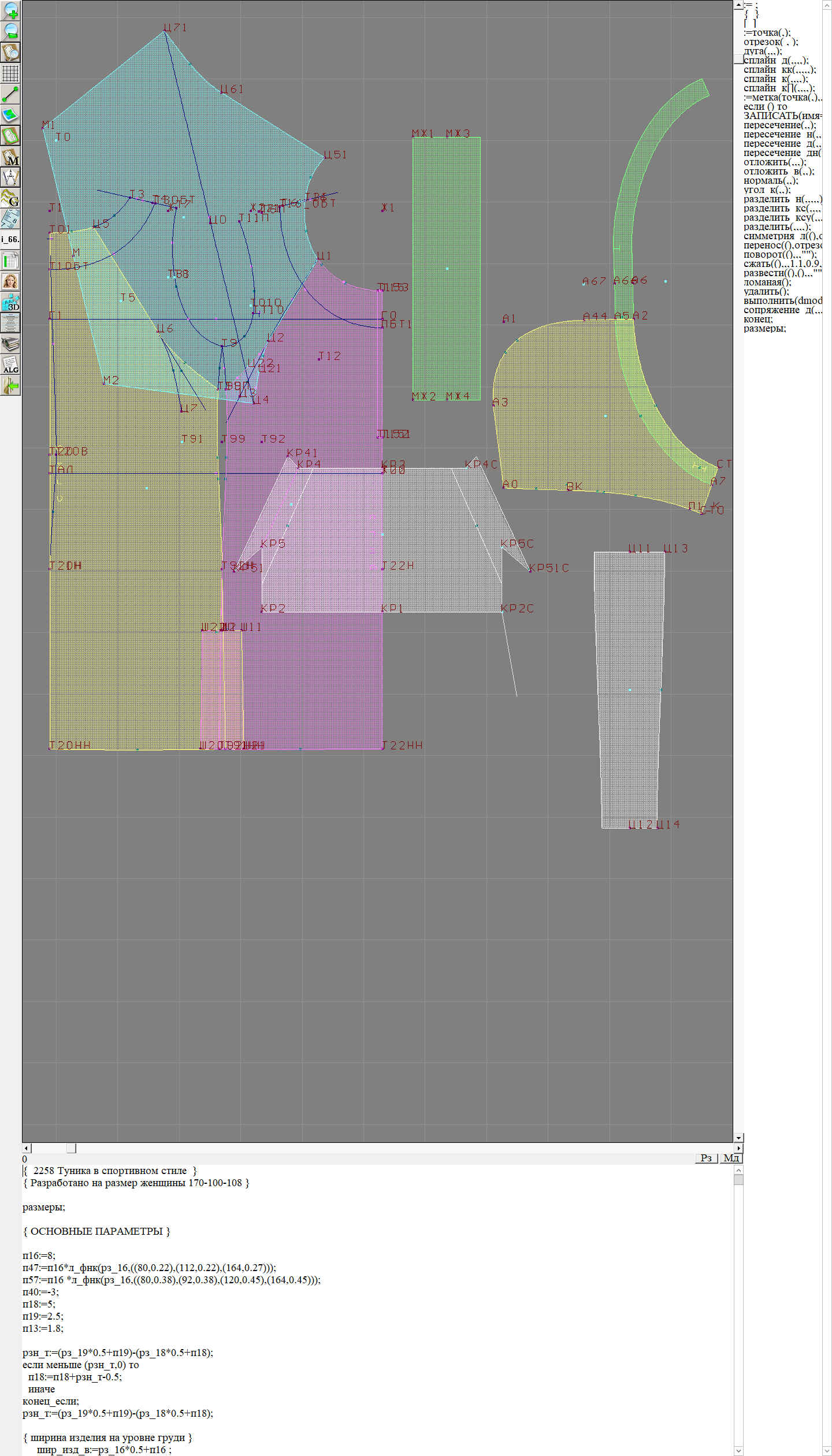This screenshot has width=832, height=1456.
Task: Click the pattern icon marked with M
Action: coord(10,157)
